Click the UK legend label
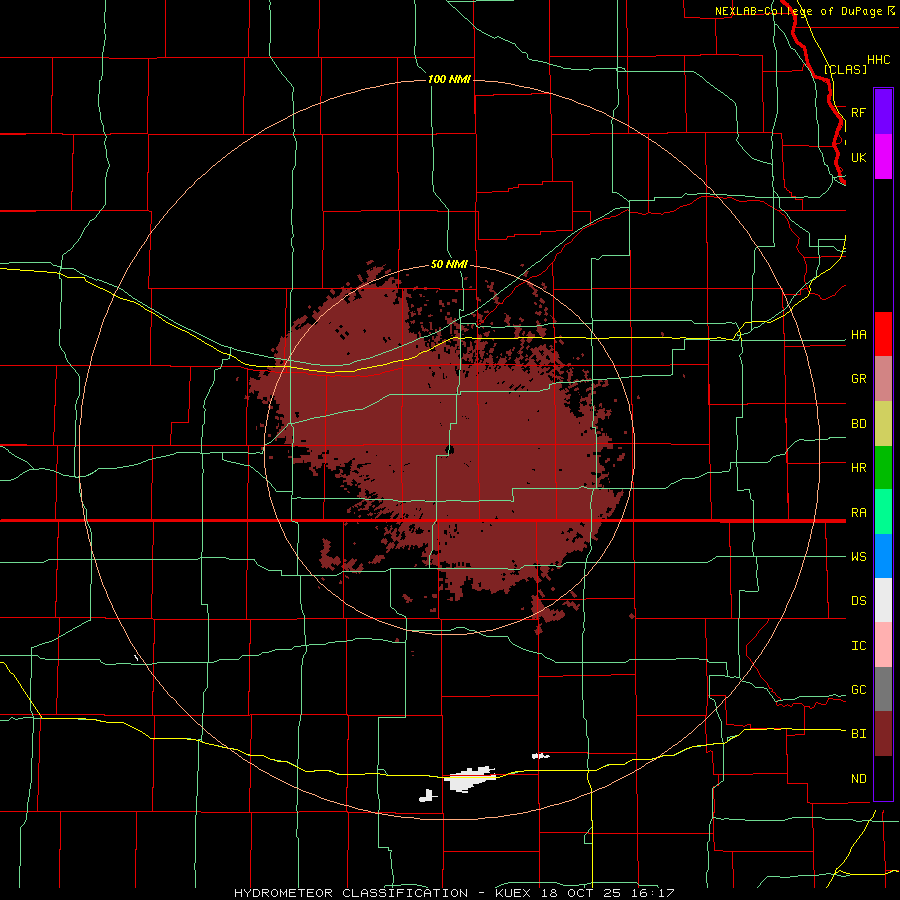900x900 pixels. [858, 157]
